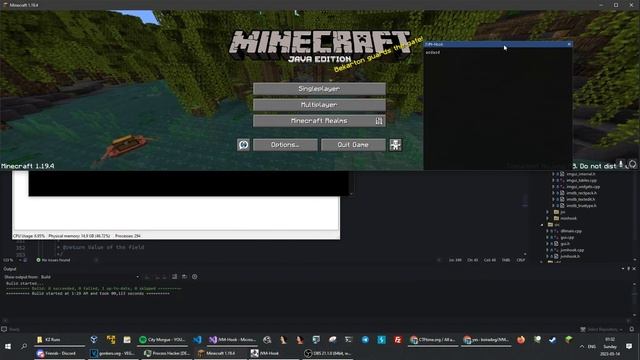Click the Realms news icon on Realms button
640x360 pixels.
379,121
